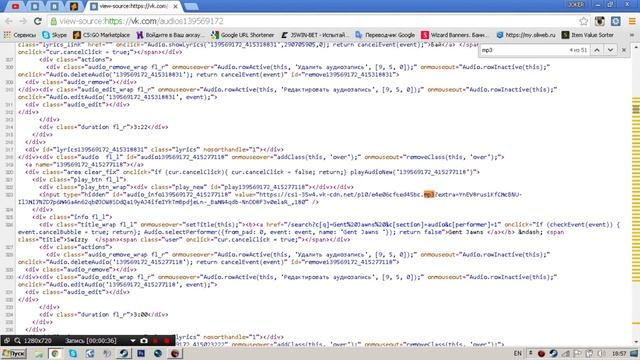Open the Пуск start menu
The height and width of the screenshot is (360, 640).
pos(13,353)
